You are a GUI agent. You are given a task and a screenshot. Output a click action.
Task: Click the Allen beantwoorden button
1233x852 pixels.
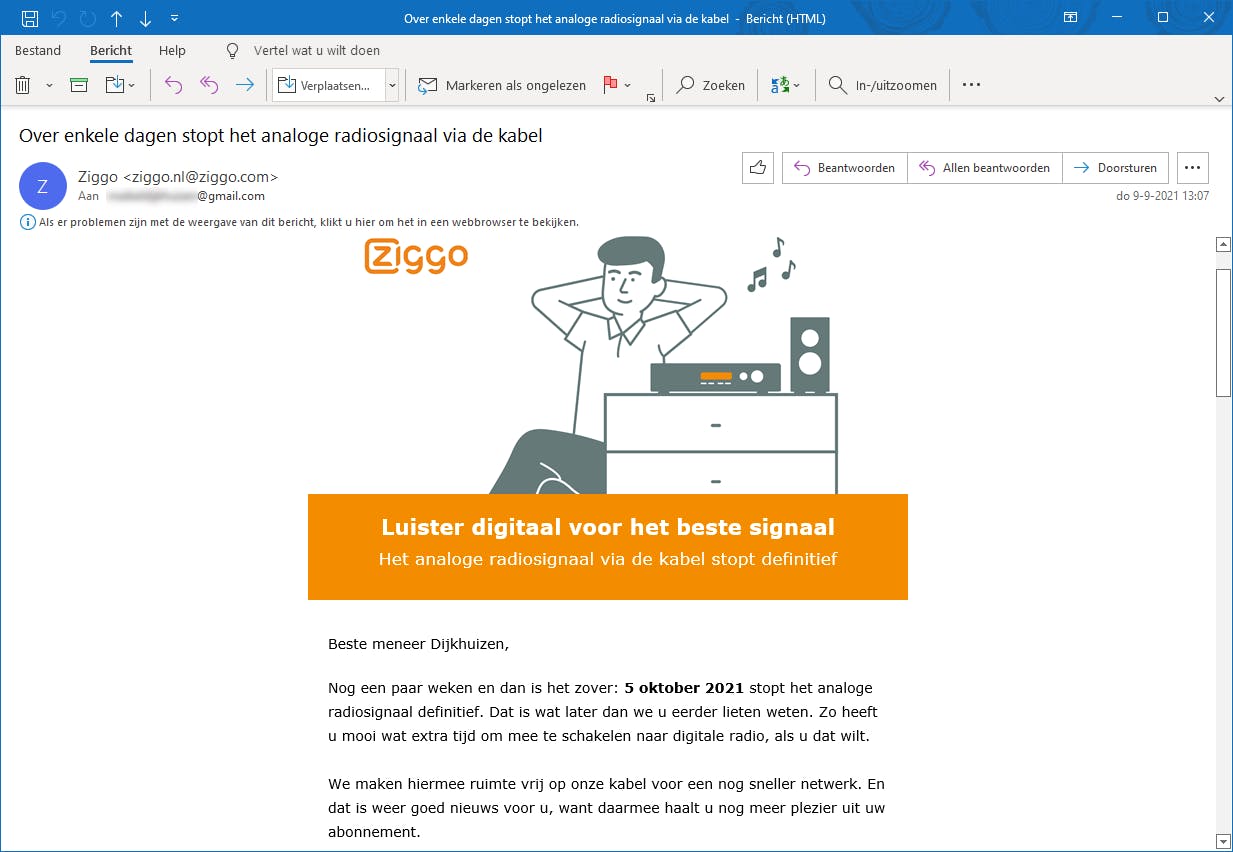point(985,168)
